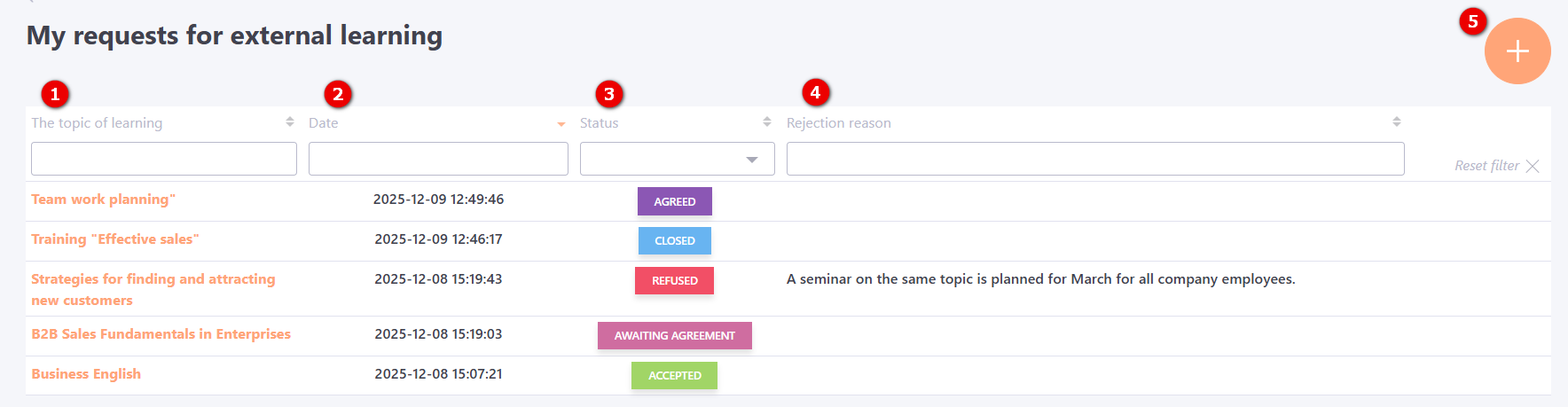The image size is (1568, 407).
Task: Click the topic of learning filter field
Action: (164, 160)
